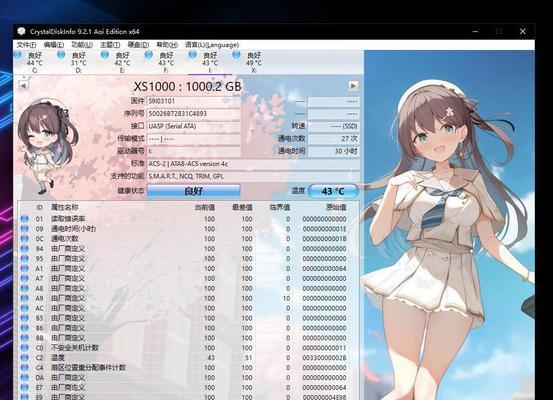Click status icon of row 95
The width and height of the screenshot is (553, 400).
coord(24,258)
